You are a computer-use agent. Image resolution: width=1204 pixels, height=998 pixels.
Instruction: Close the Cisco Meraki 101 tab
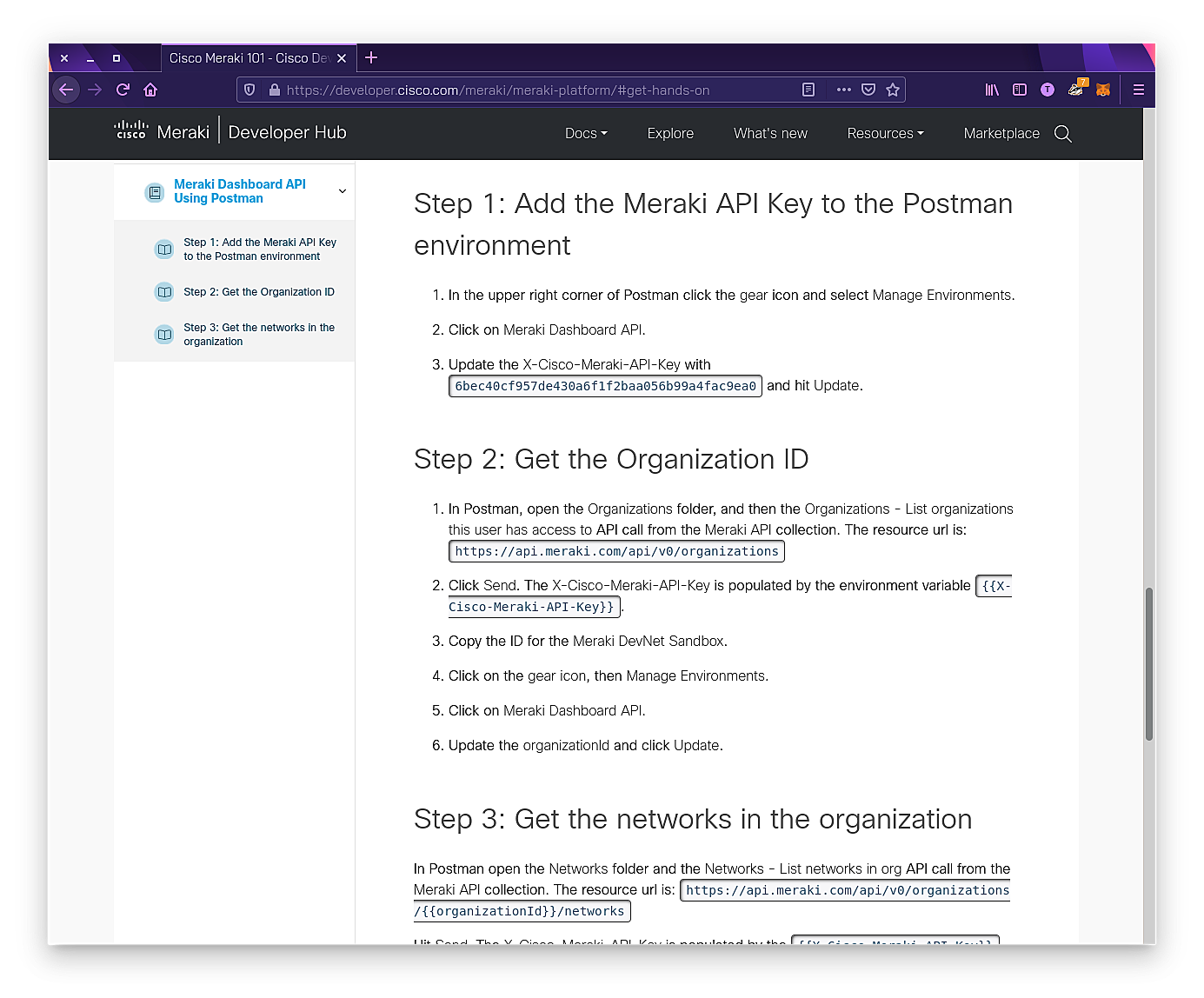(342, 58)
